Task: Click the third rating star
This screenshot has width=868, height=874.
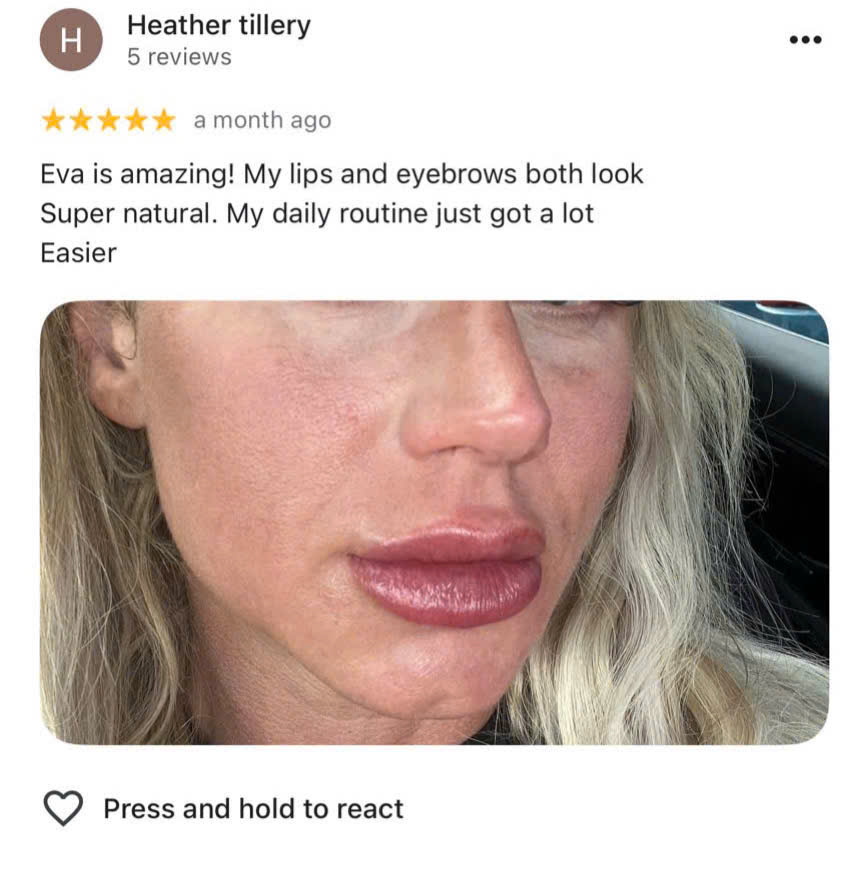Action: [109, 120]
